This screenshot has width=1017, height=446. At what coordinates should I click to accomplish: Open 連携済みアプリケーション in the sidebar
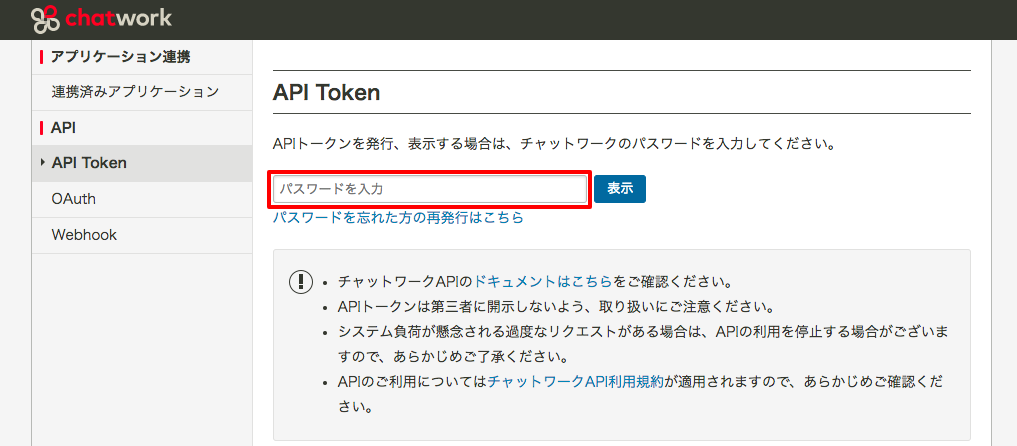pyautogui.click(x=135, y=92)
